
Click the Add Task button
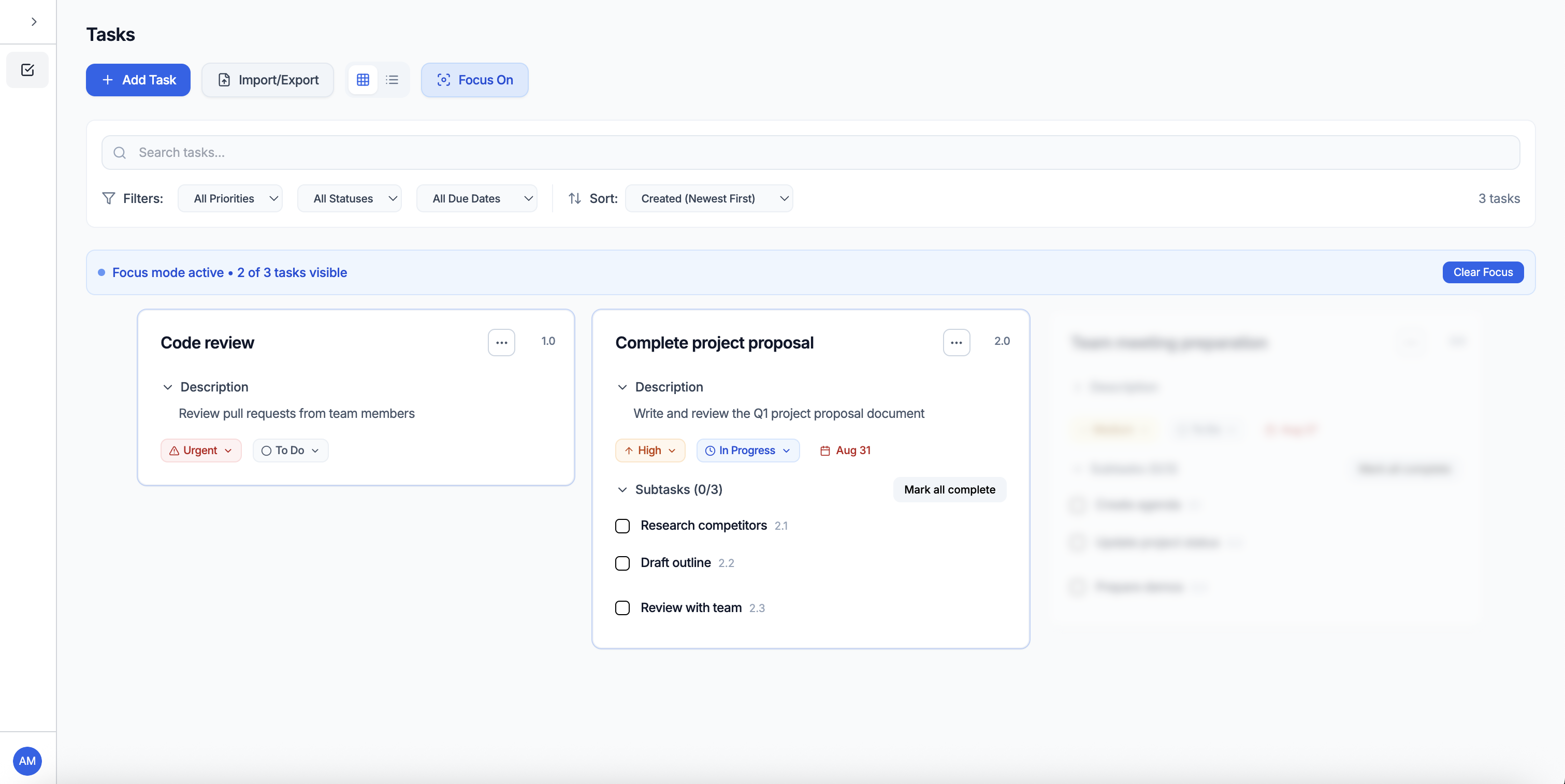pyautogui.click(x=138, y=80)
